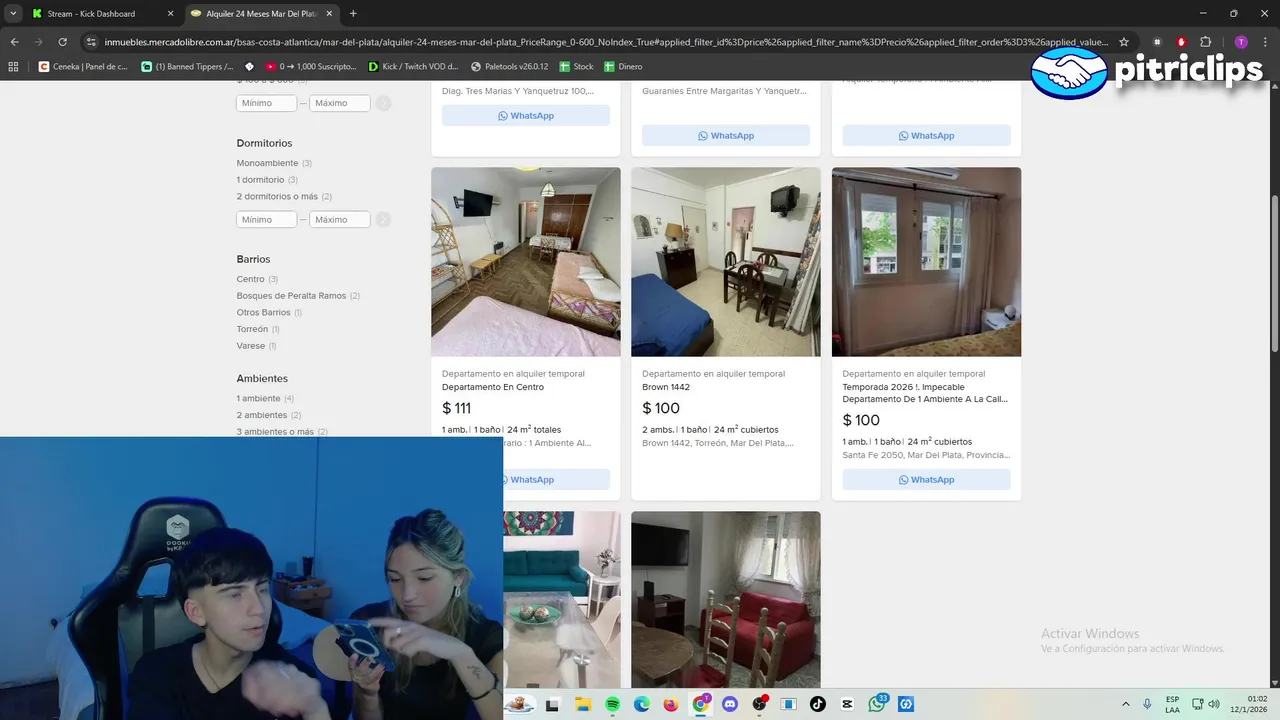Close the Stream - Kick Dashboard tab
The width and height of the screenshot is (1280, 720).
click(x=170, y=14)
